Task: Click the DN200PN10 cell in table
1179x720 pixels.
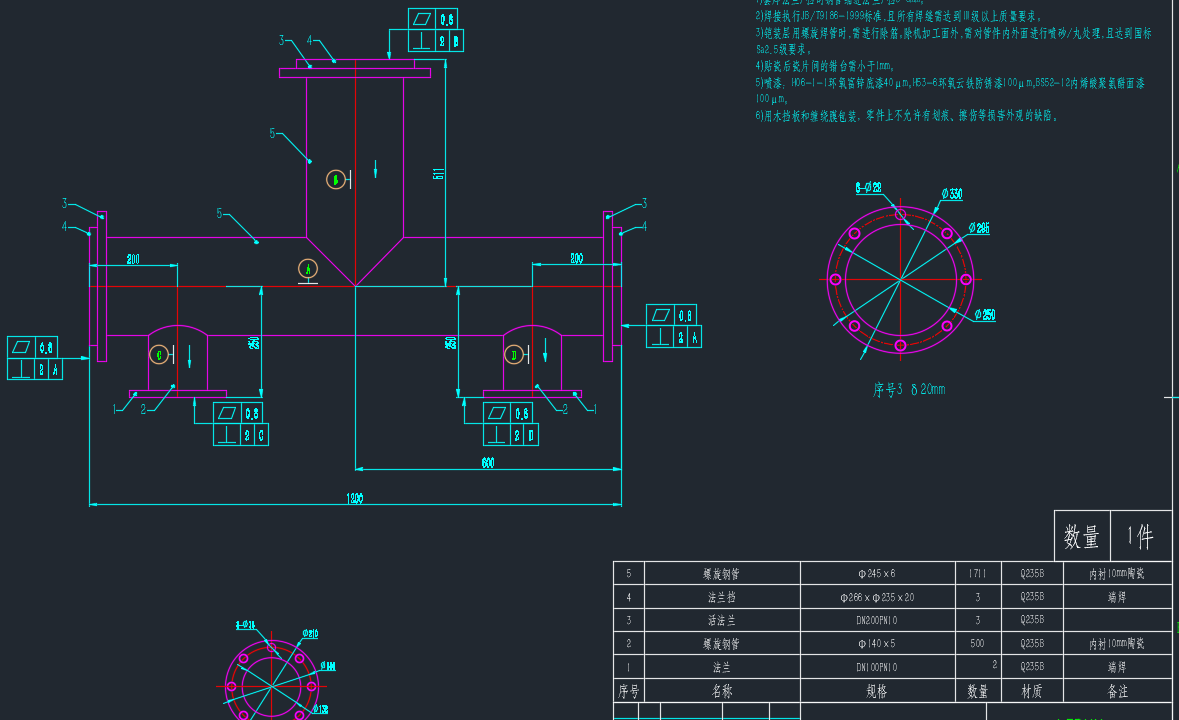Action: click(x=878, y=620)
